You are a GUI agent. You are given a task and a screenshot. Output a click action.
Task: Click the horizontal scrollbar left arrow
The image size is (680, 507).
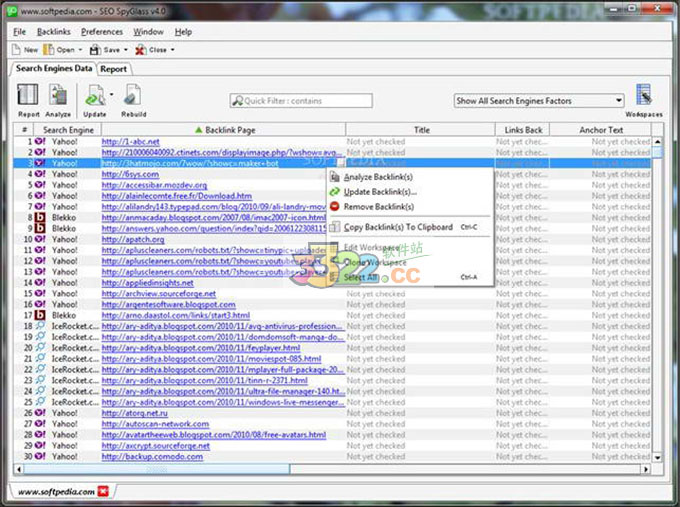tap(18, 469)
